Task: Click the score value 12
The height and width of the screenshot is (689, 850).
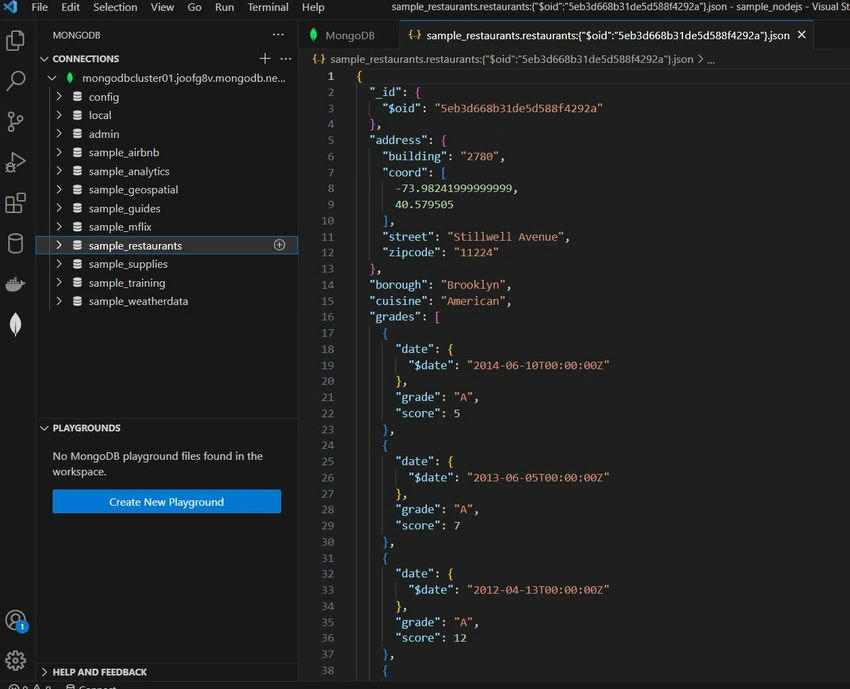Action: point(460,638)
